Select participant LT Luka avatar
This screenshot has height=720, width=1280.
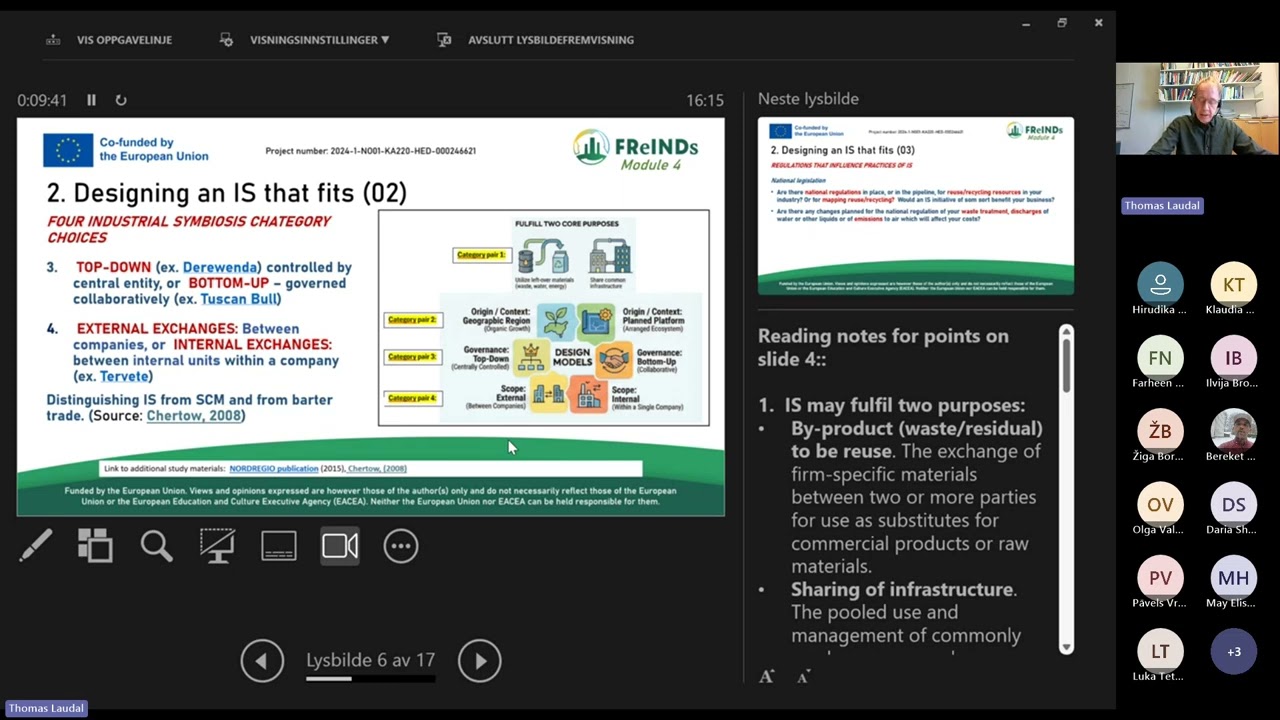click(x=1160, y=651)
